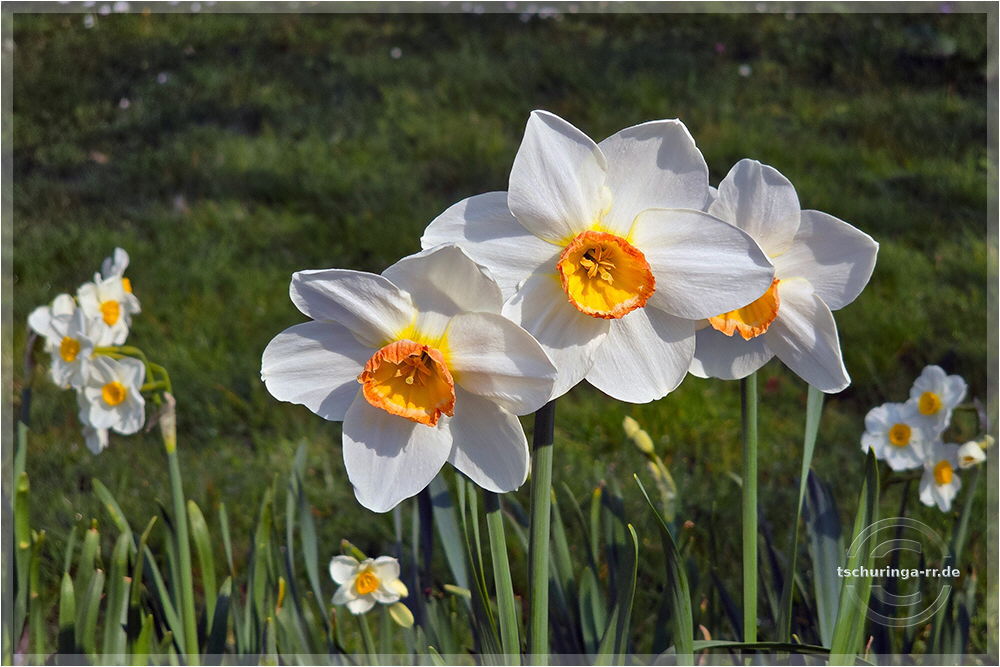Viewport: 1000px width, 667px height.
Task: Click the top petal of the center daffodil
Action: (555, 177)
